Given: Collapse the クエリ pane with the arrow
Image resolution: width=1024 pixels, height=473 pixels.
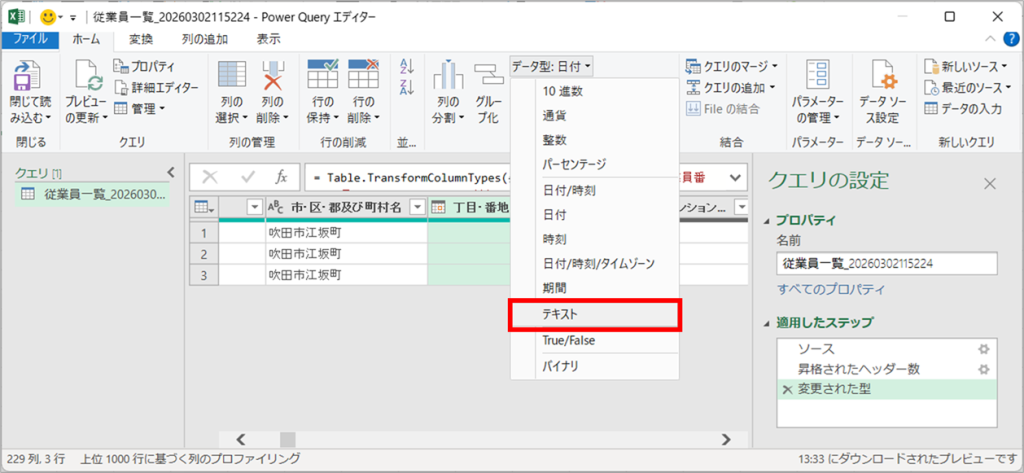Looking at the screenshot, I should click(x=170, y=172).
